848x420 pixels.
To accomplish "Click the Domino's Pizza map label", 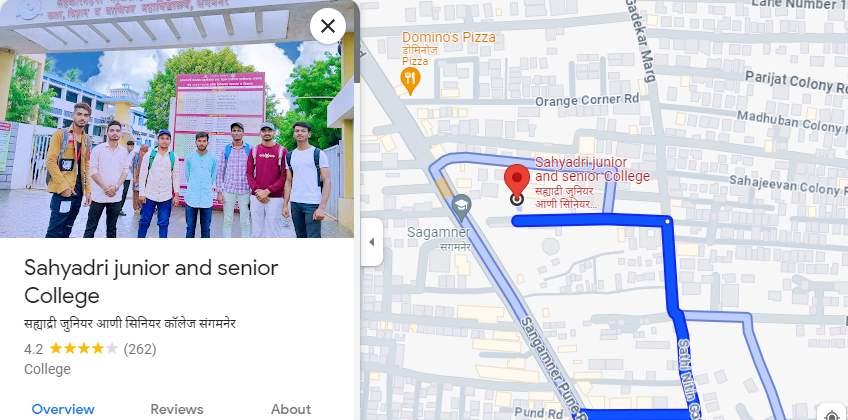I will 448,37.
